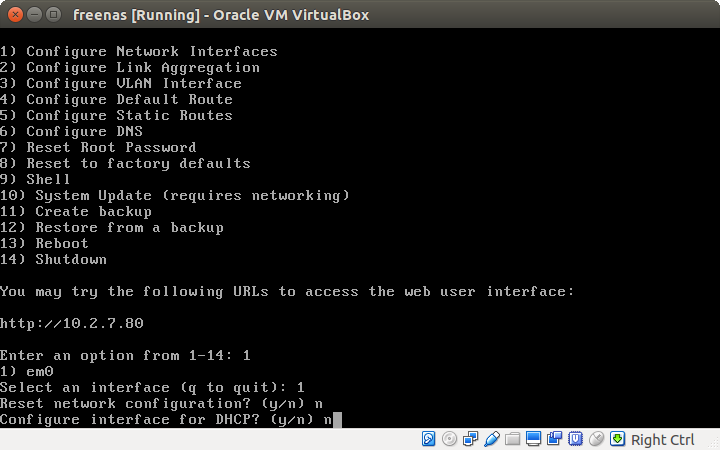This screenshot has height=450, width=720.
Task: Click the mouse integration status icon
Action: tap(596, 439)
